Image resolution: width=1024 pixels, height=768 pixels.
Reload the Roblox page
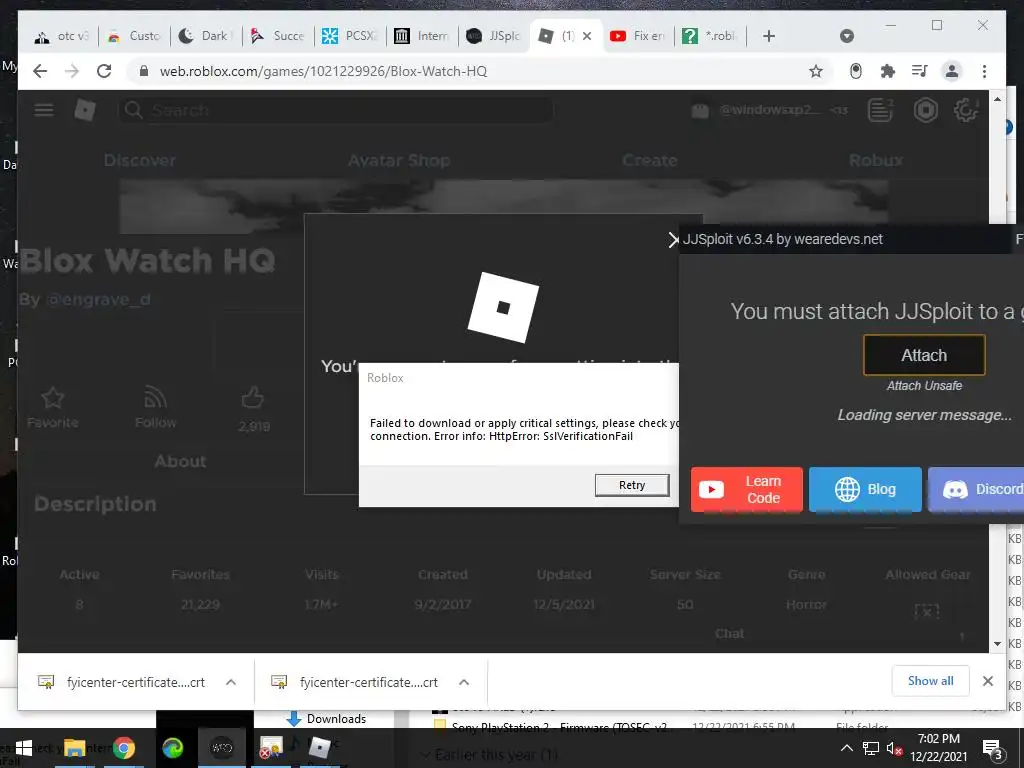(x=104, y=71)
